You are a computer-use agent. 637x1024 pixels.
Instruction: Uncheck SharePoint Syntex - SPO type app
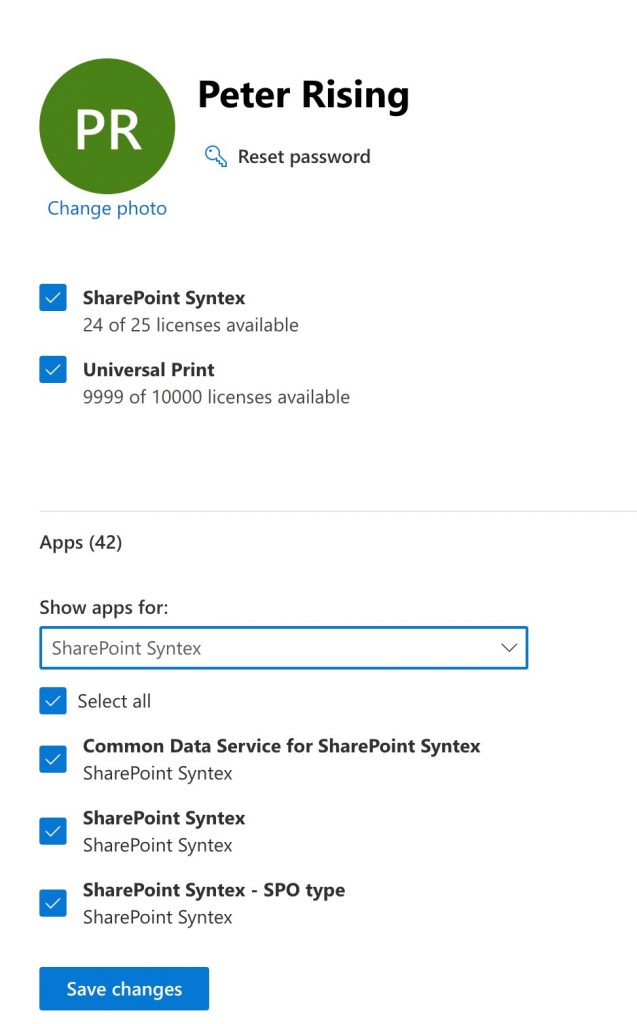pyautogui.click(x=52, y=901)
